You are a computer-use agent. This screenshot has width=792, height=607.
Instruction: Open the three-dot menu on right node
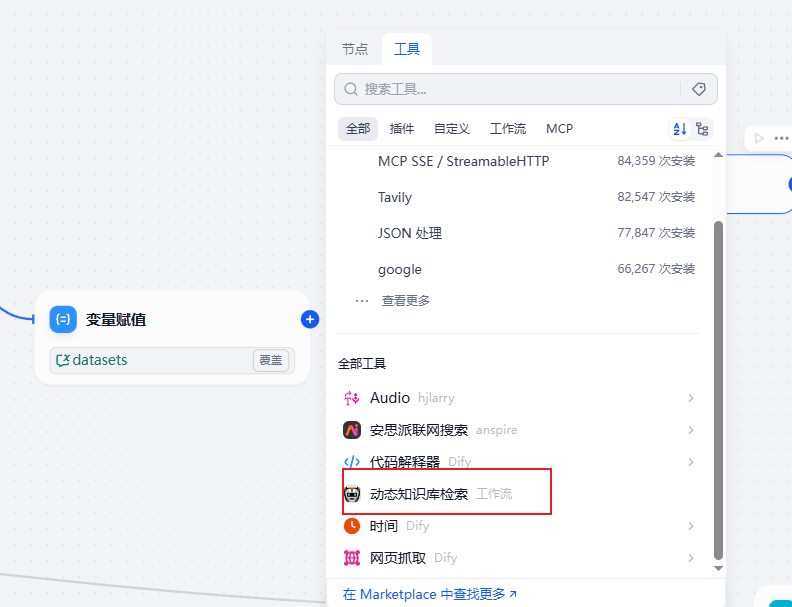point(781,138)
